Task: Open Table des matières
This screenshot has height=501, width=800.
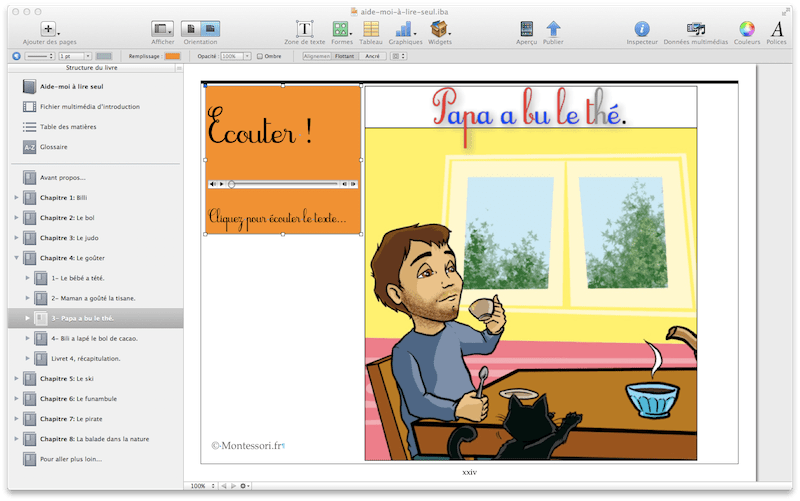Action: tap(68, 127)
